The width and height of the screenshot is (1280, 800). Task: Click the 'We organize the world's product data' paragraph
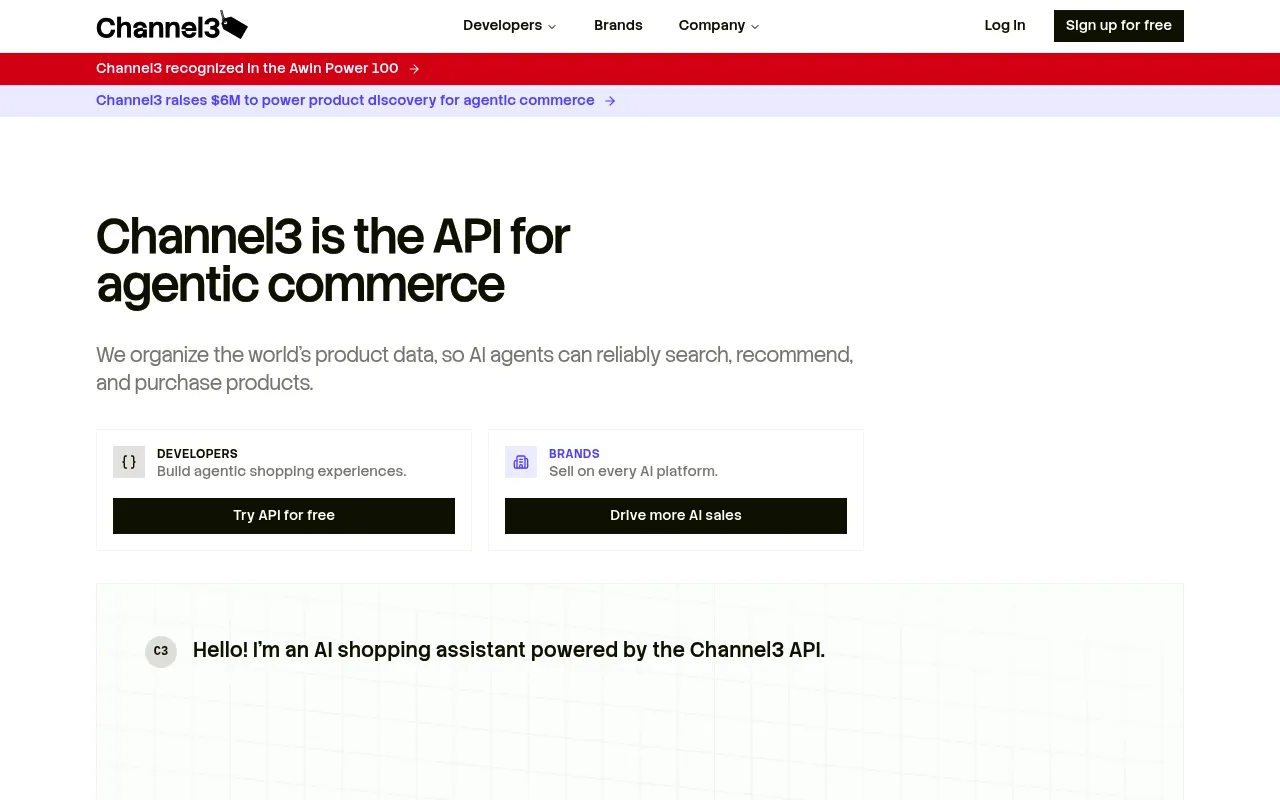point(474,369)
